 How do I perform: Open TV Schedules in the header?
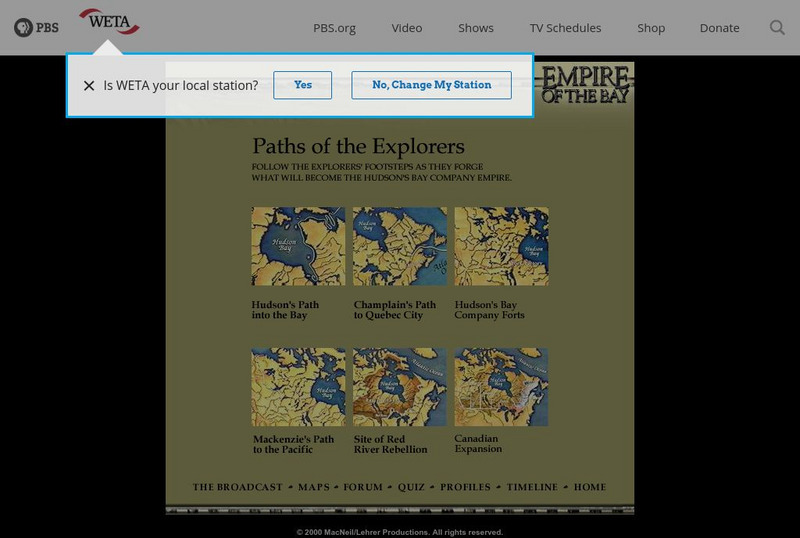click(565, 28)
